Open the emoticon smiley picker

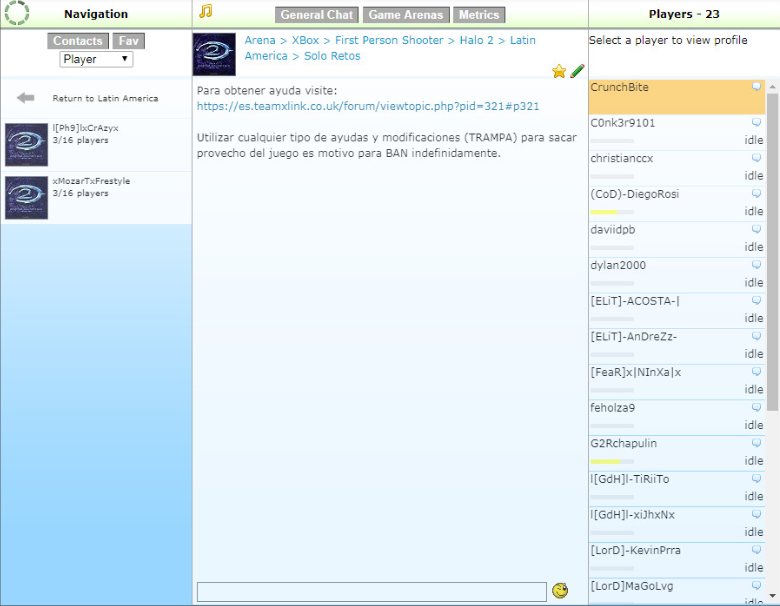tap(560, 591)
